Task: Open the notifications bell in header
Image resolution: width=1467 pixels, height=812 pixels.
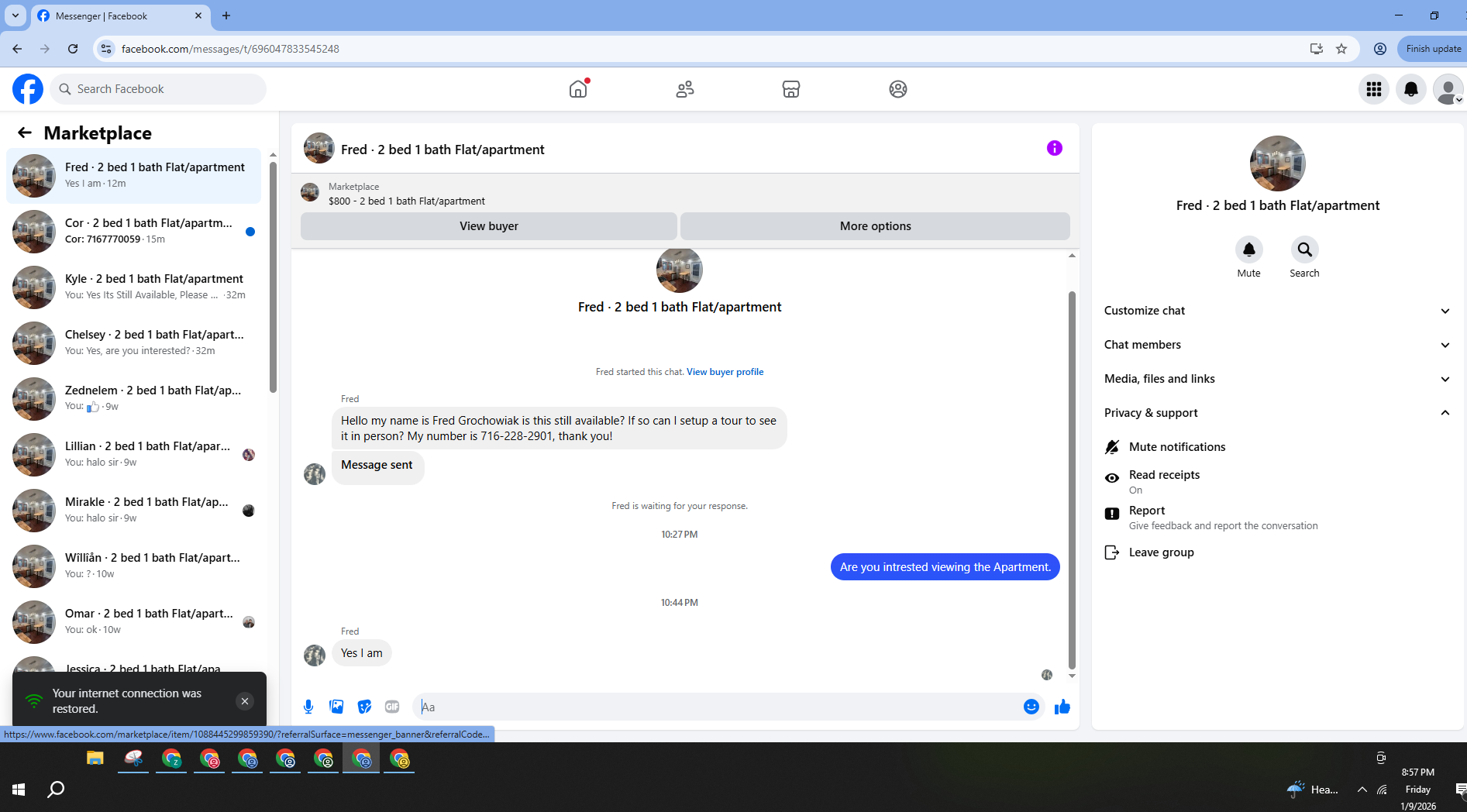Action: coord(1411,89)
